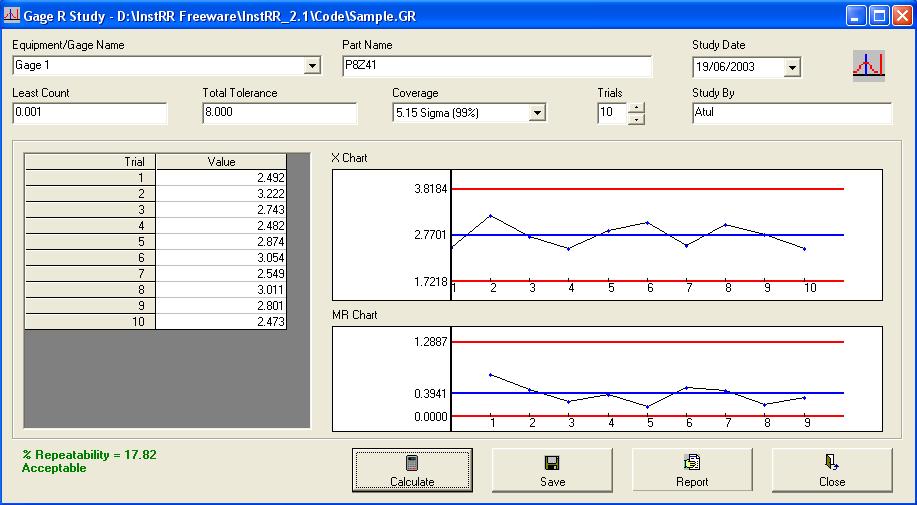Select the value cell 2.801
This screenshot has height=505, width=917.
tap(221, 306)
